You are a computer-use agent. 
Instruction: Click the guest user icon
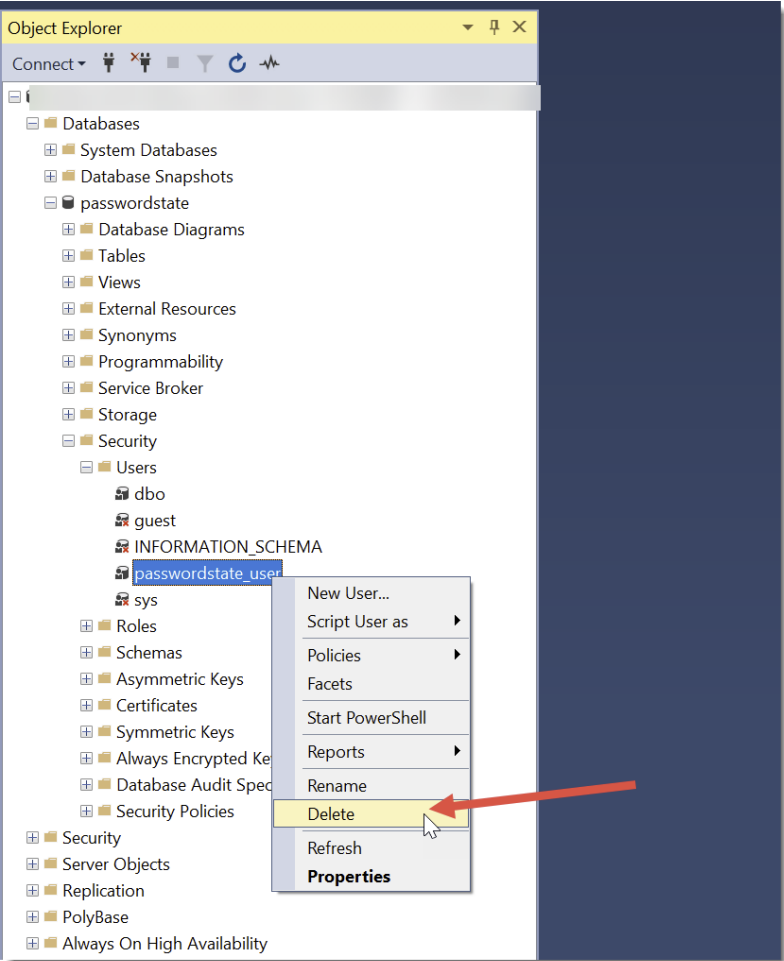click(122, 520)
